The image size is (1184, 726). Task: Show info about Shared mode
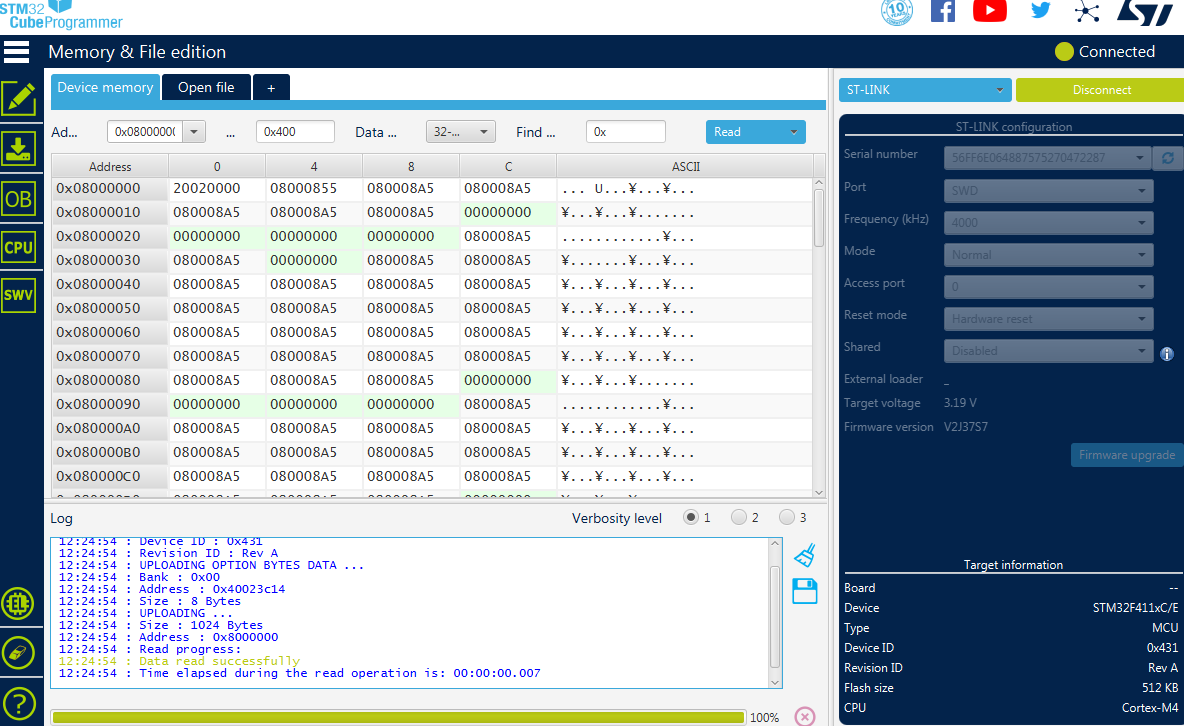click(1167, 354)
